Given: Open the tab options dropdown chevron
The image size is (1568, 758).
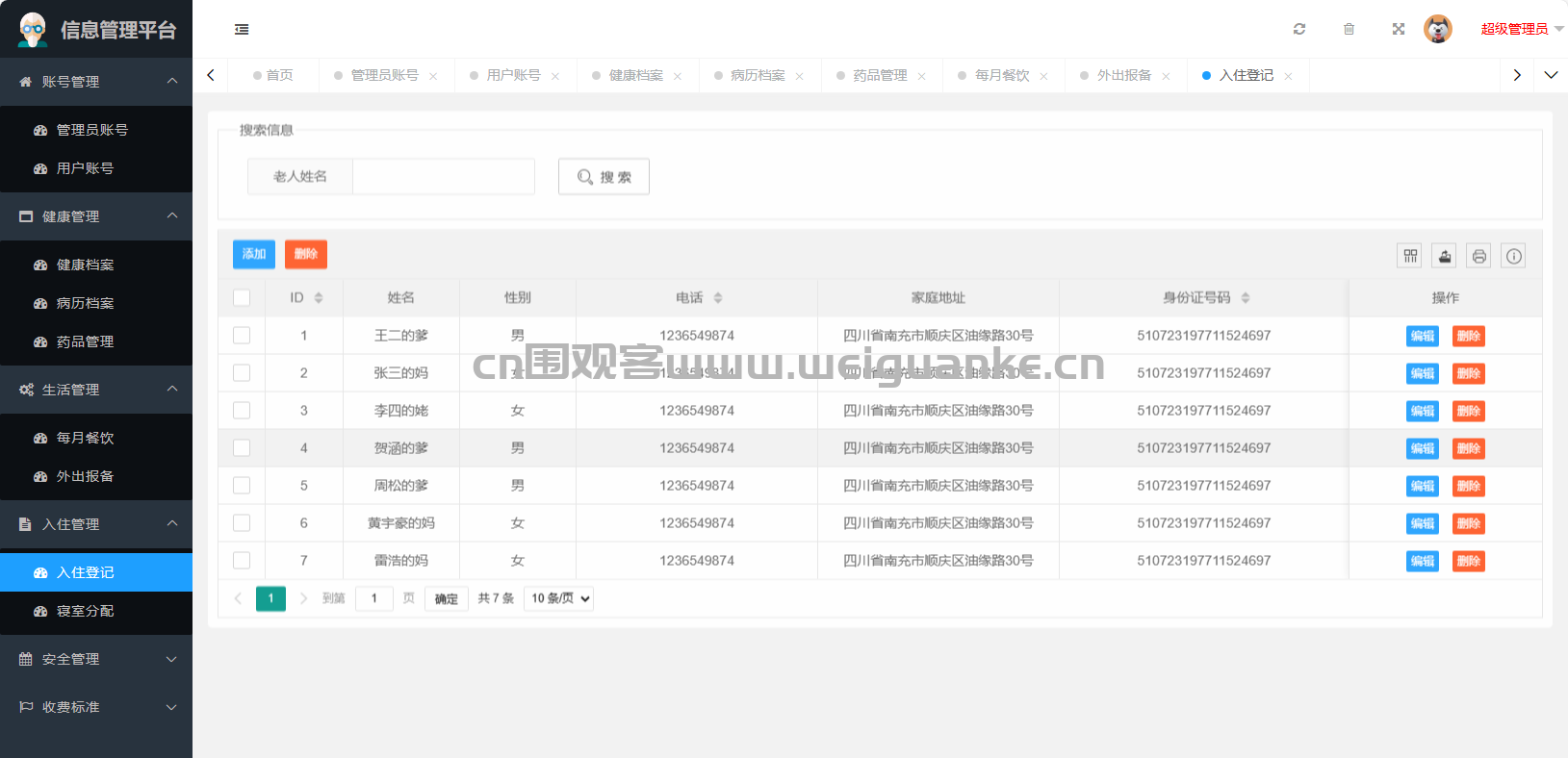Looking at the screenshot, I should tap(1551, 75).
